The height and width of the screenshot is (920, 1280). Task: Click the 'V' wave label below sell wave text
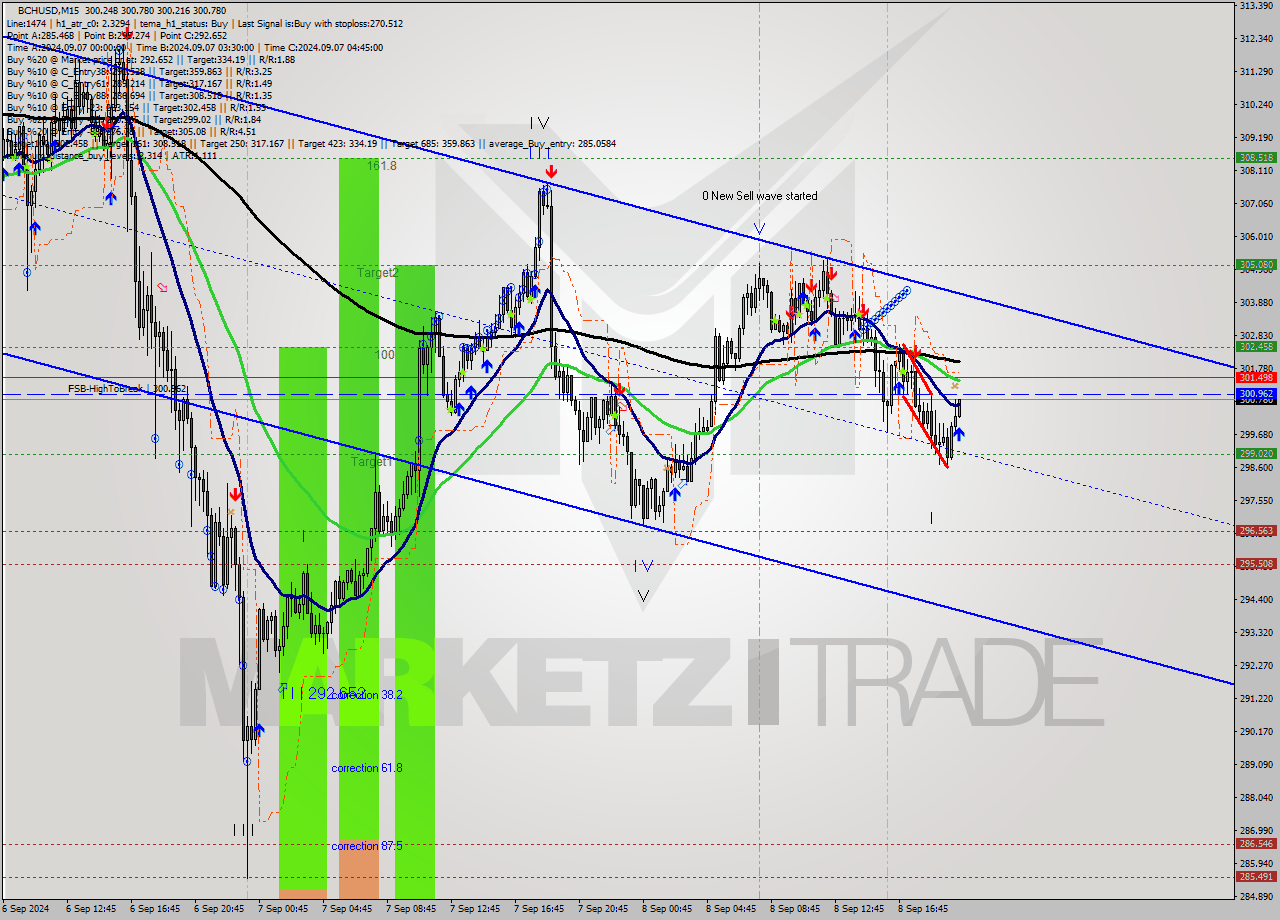[x=759, y=229]
